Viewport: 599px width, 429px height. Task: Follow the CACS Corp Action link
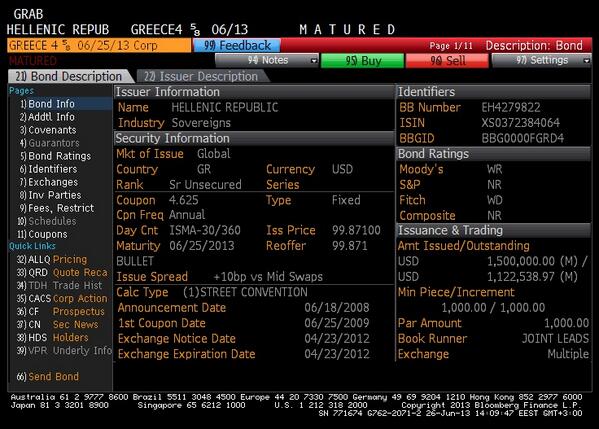tap(62, 298)
